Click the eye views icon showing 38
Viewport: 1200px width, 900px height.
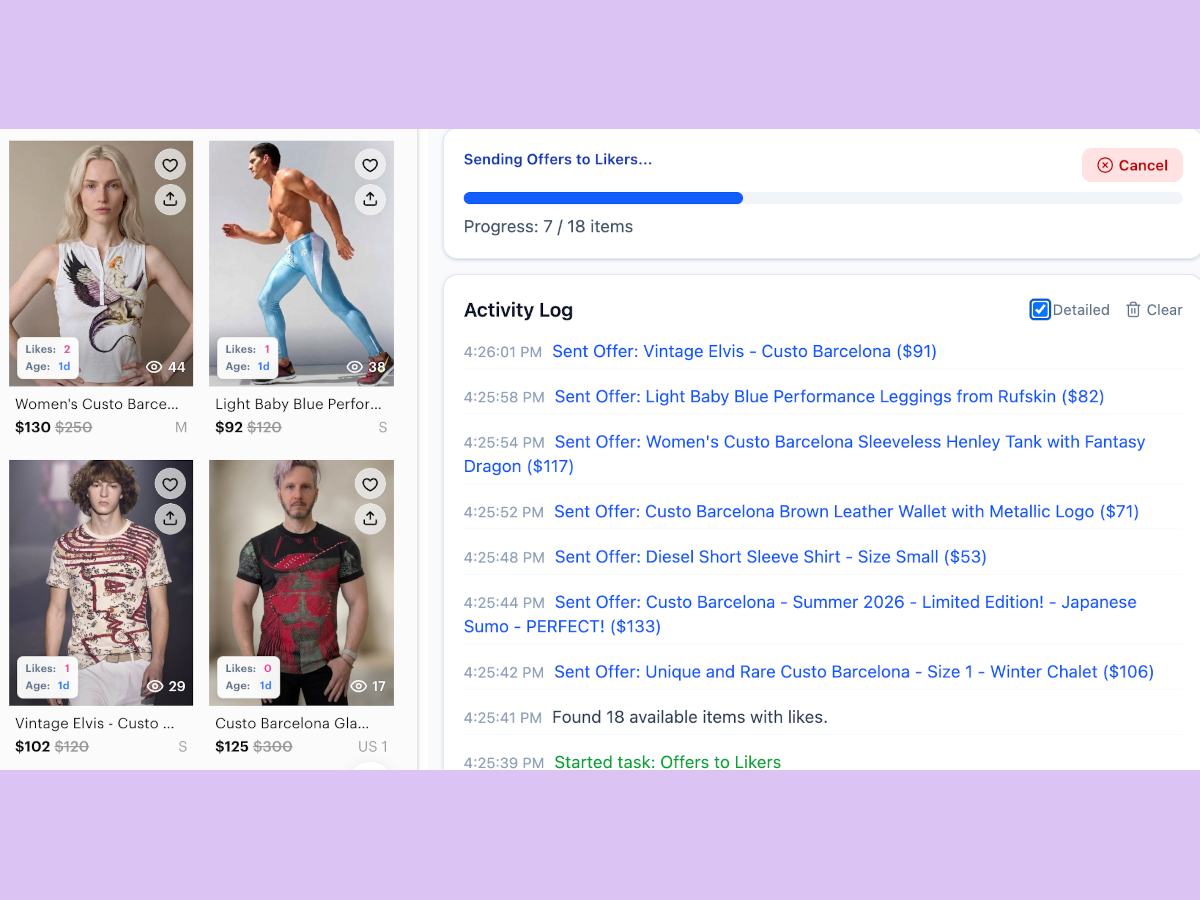(x=354, y=367)
